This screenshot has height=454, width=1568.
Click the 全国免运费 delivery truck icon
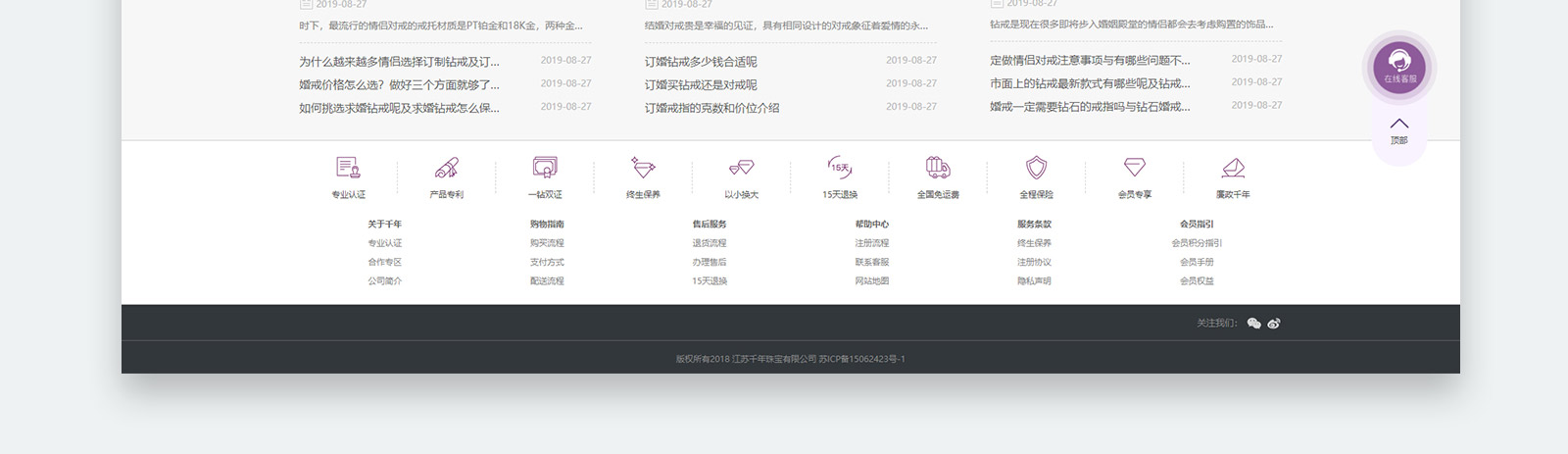point(938,168)
